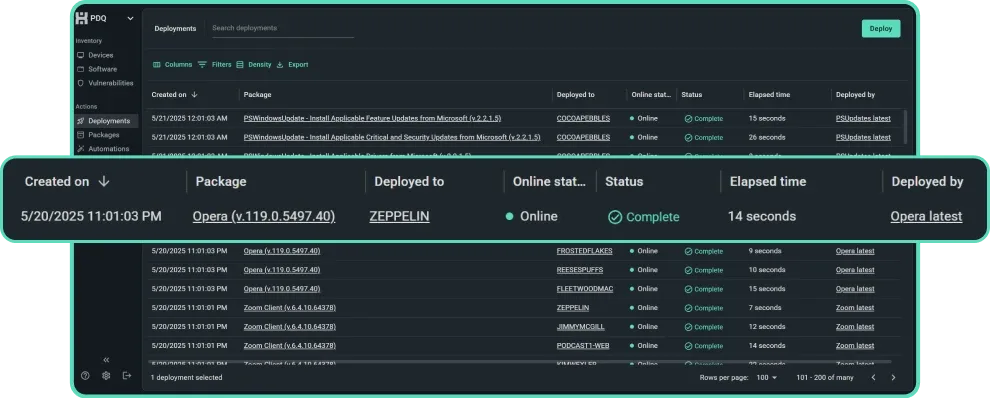Click the Complete status check in the JIMMYMCGILL row

688,327
